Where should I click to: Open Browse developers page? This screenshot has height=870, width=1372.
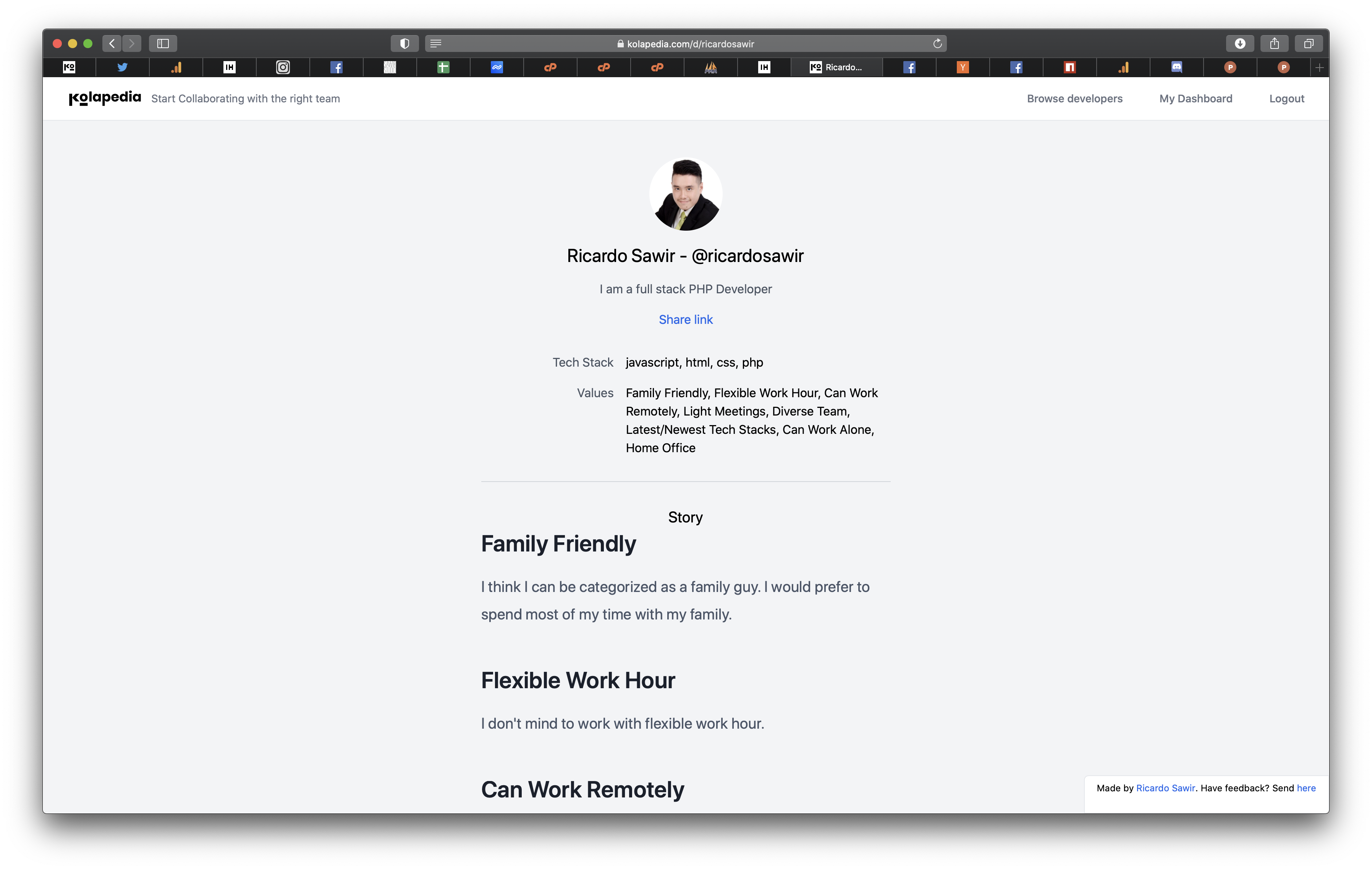(x=1074, y=99)
